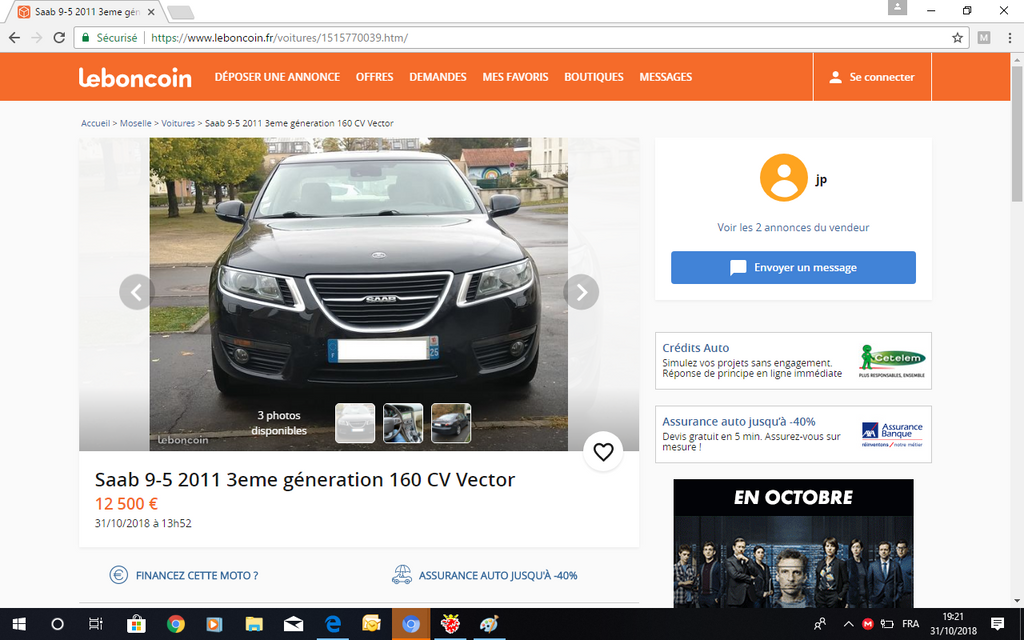Click Chrome profile user icon
The width and height of the screenshot is (1024, 640).
click(x=897, y=8)
